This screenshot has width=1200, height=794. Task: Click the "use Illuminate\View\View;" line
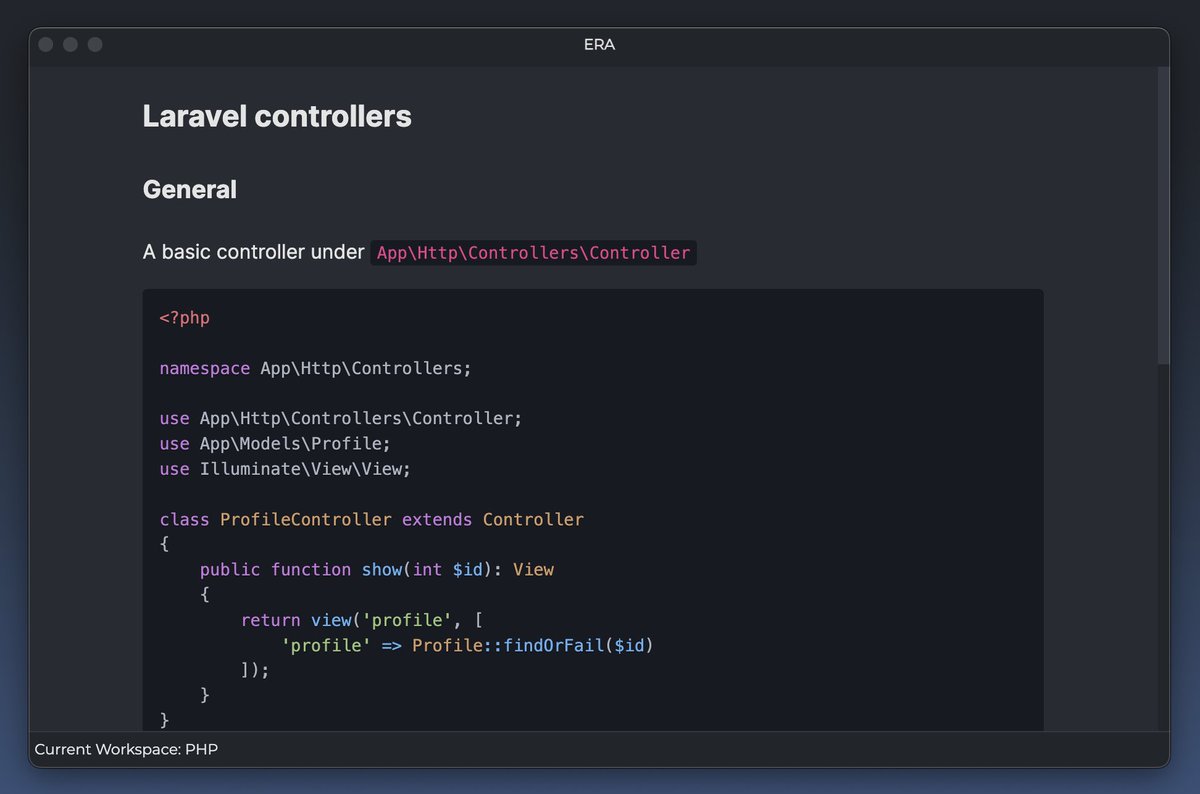[285, 468]
